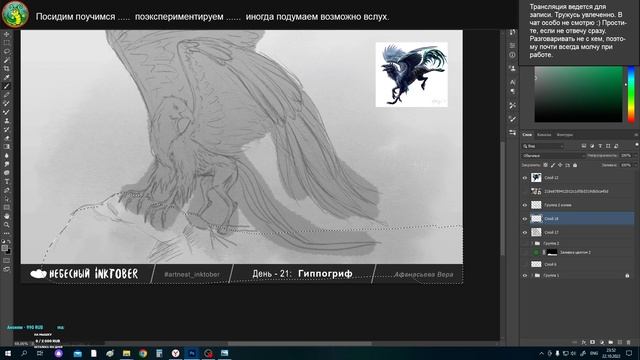Open the blend mode dropdown
This screenshot has height=360, width=640.
(553, 156)
